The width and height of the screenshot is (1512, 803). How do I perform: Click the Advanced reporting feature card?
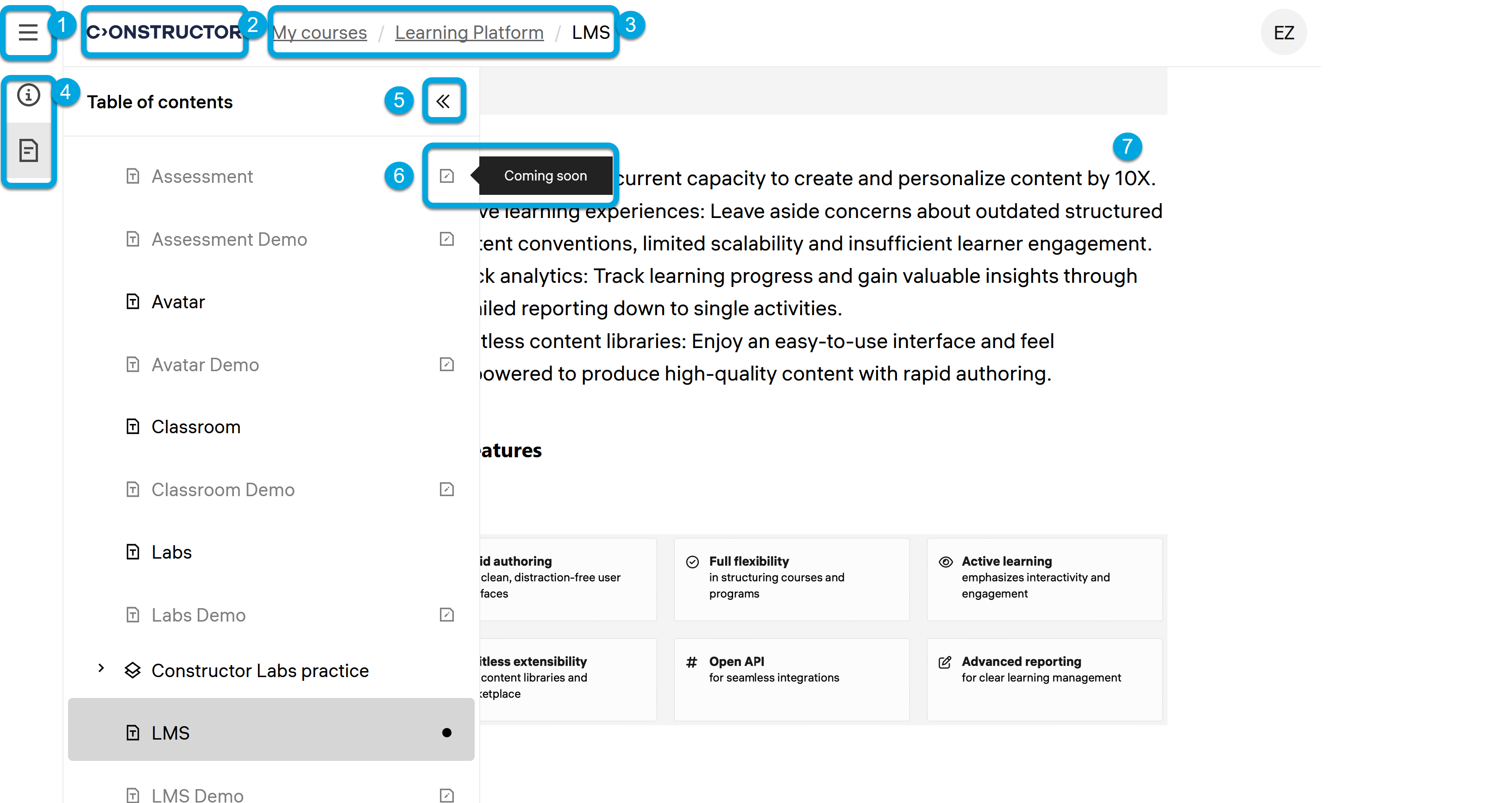click(x=1044, y=679)
